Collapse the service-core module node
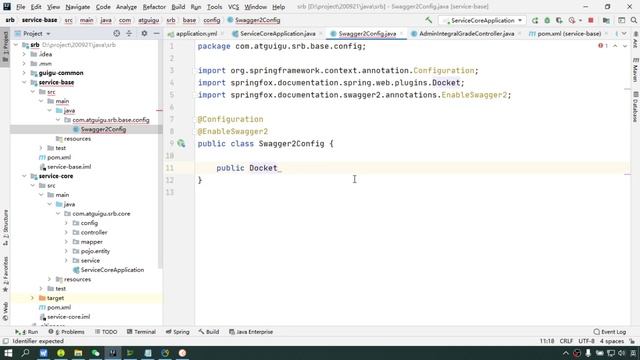 point(24,176)
